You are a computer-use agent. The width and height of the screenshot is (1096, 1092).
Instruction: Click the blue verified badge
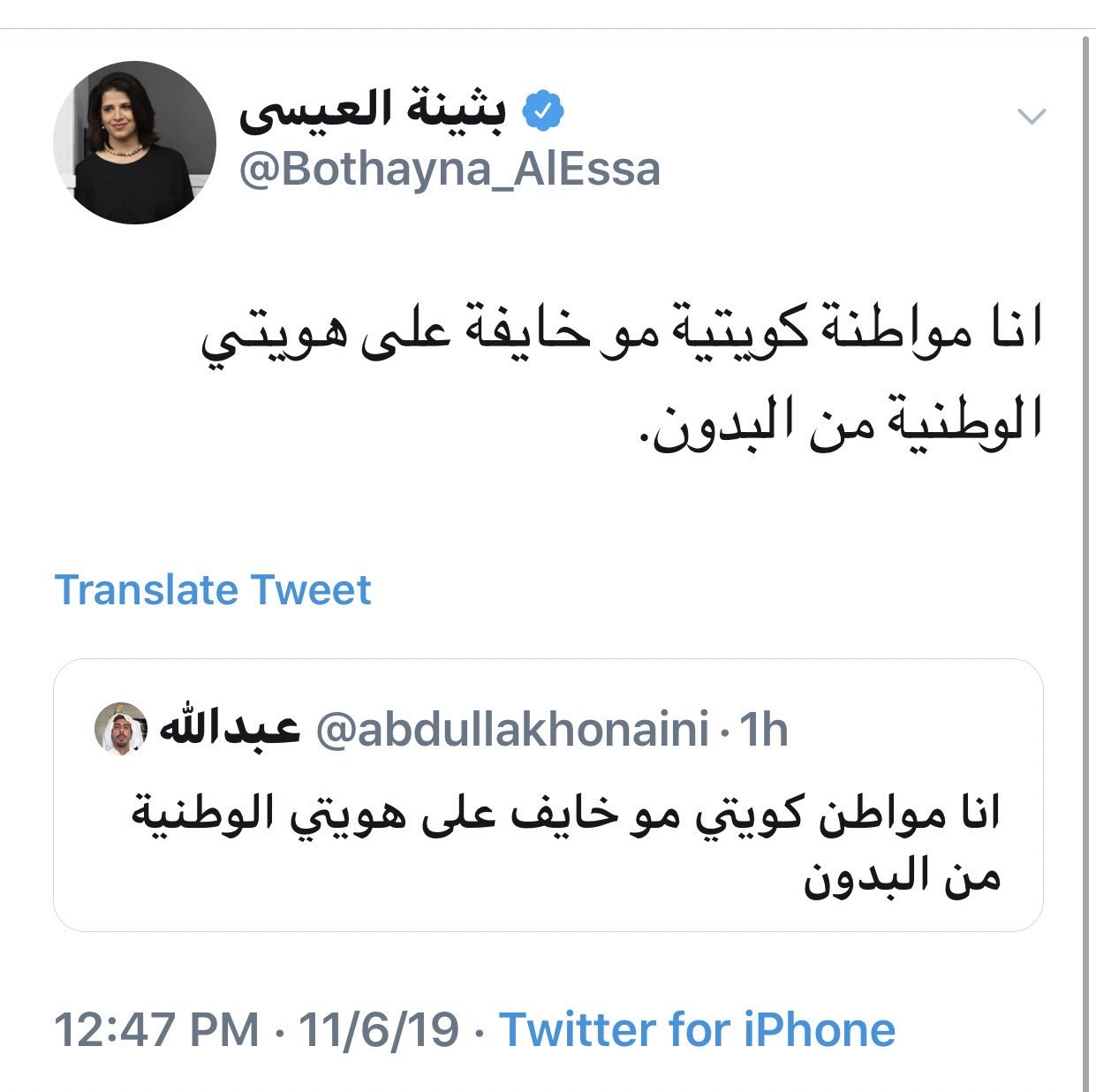click(x=542, y=111)
